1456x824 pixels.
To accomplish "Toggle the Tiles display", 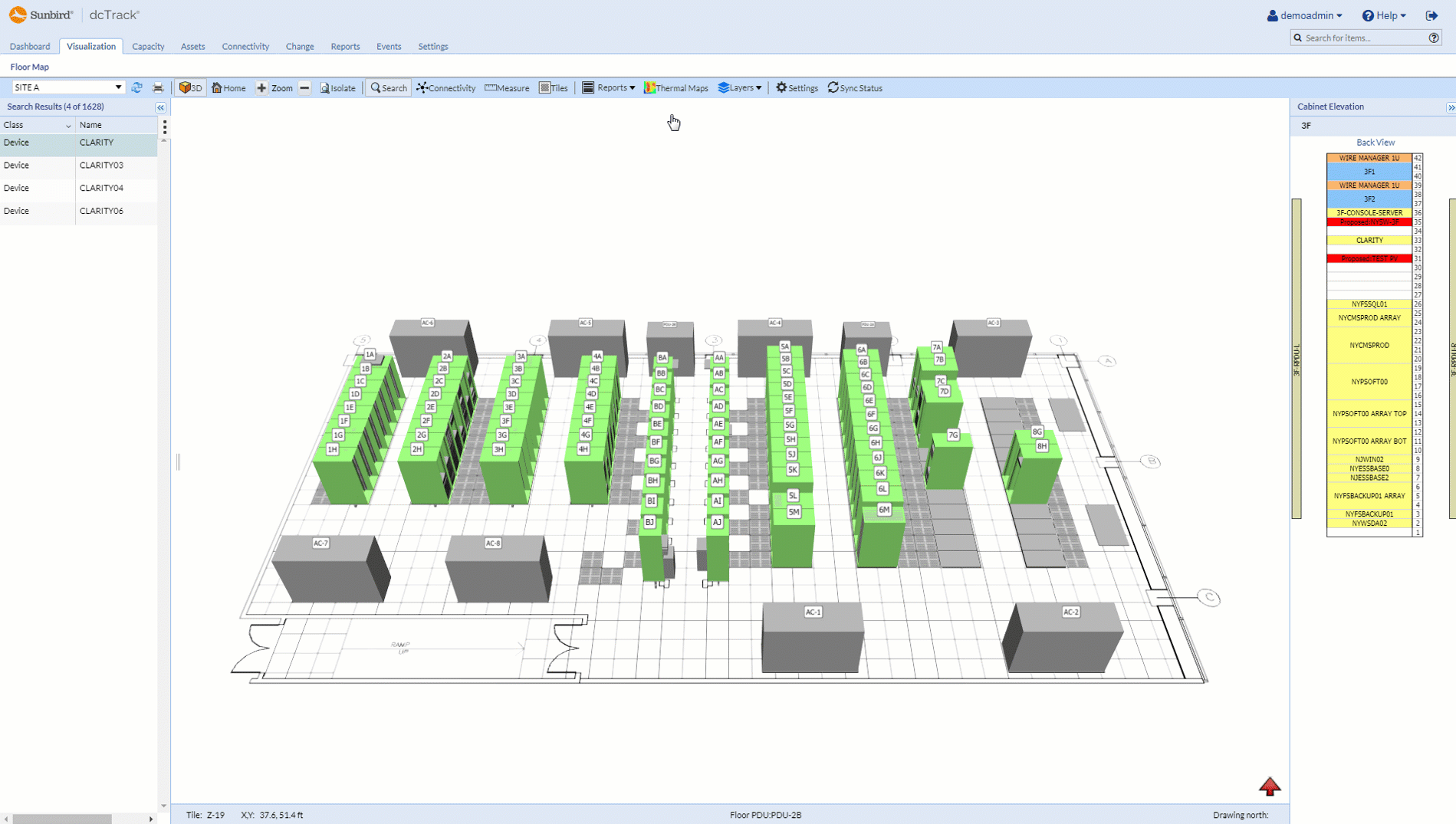I will 554,88.
